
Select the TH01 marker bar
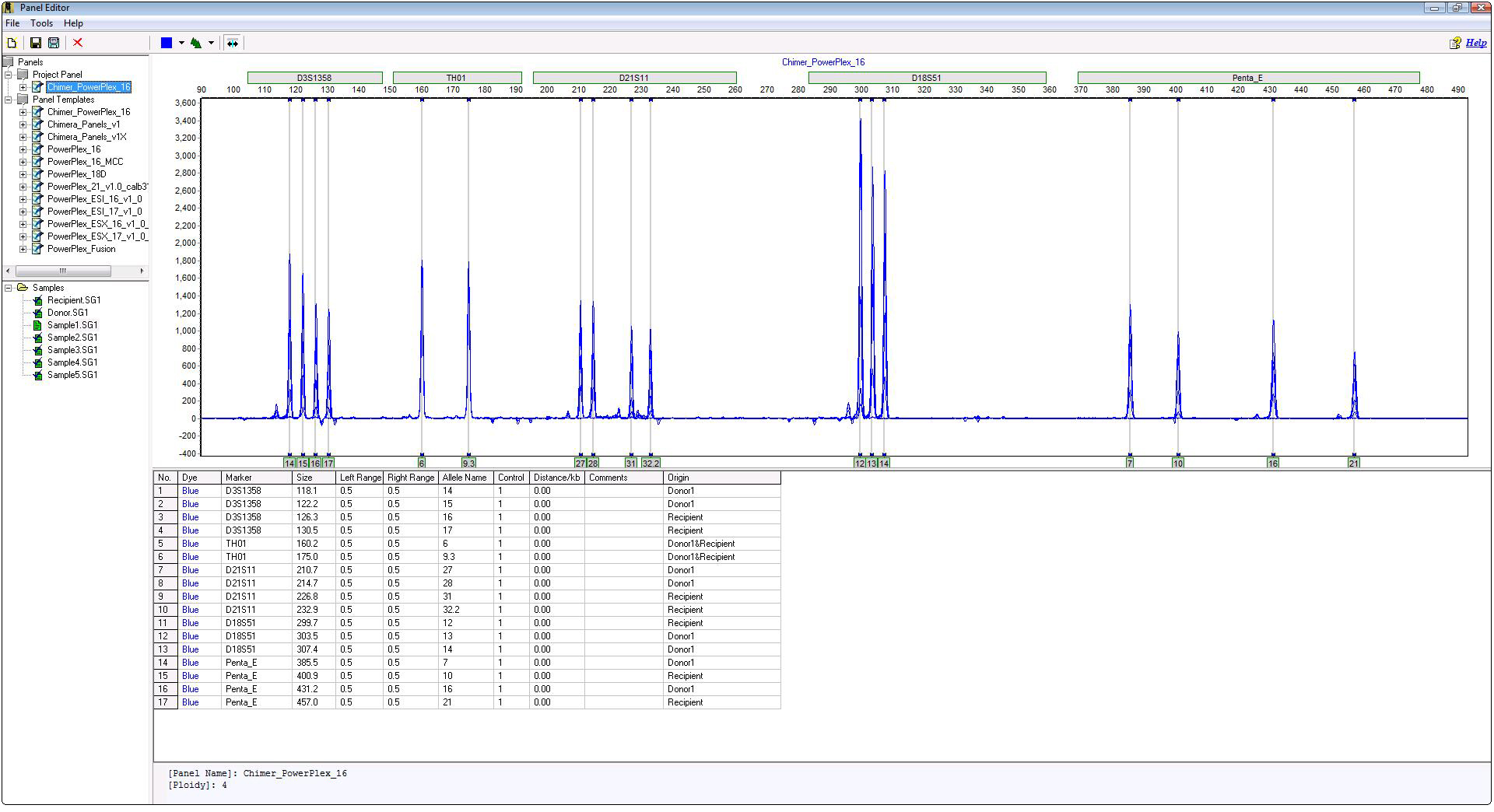[457, 78]
